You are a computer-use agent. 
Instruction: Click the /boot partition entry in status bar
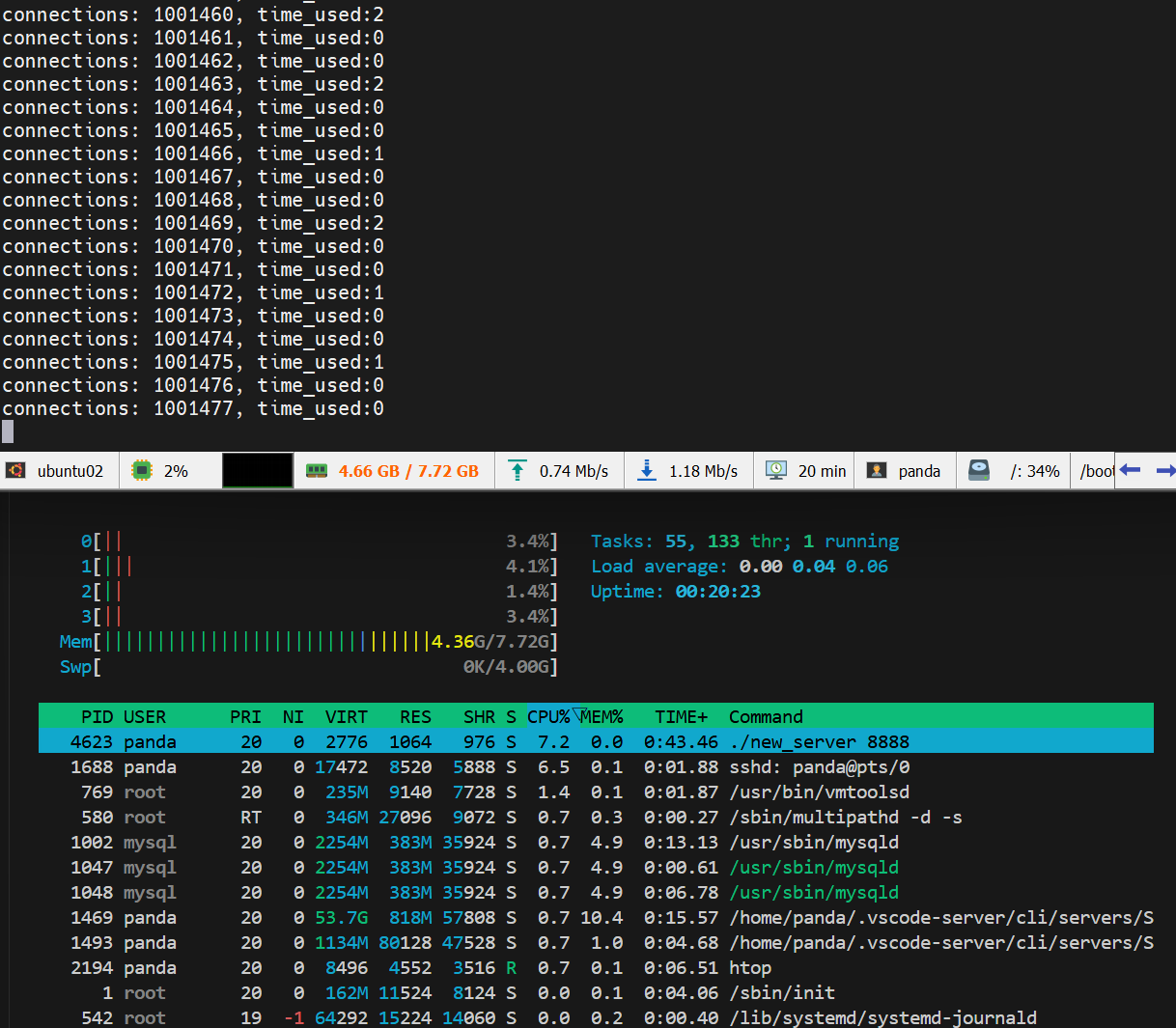click(x=1097, y=471)
